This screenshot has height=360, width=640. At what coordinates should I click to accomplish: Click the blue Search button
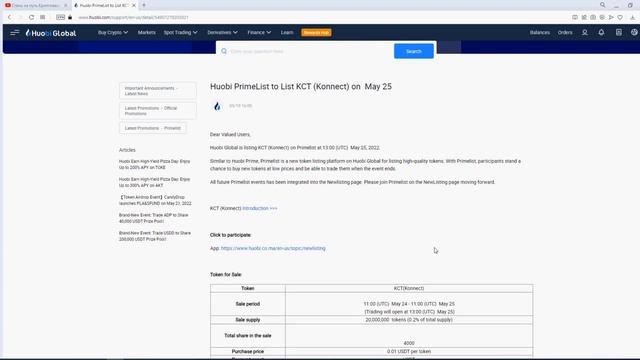pos(413,51)
